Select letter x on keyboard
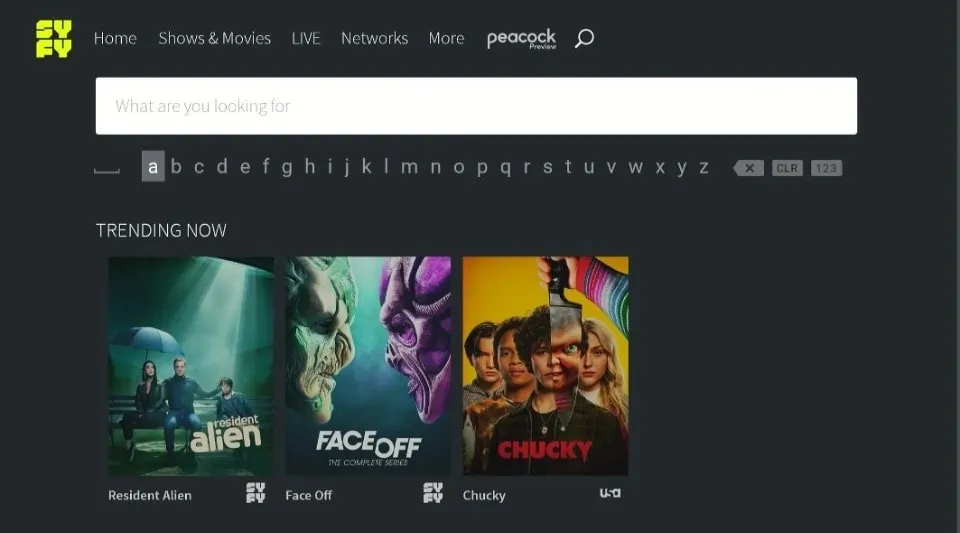This screenshot has width=960, height=533. (x=660, y=167)
